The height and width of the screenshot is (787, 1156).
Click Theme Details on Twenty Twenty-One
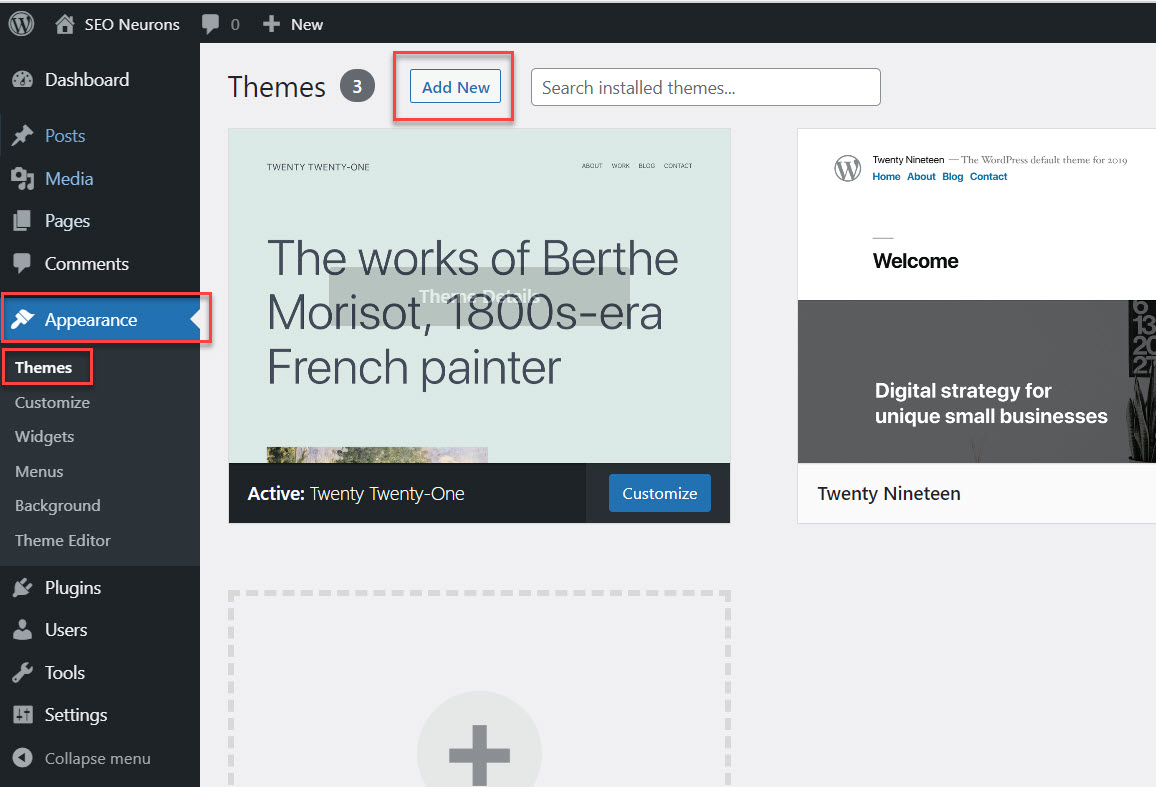pos(479,297)
